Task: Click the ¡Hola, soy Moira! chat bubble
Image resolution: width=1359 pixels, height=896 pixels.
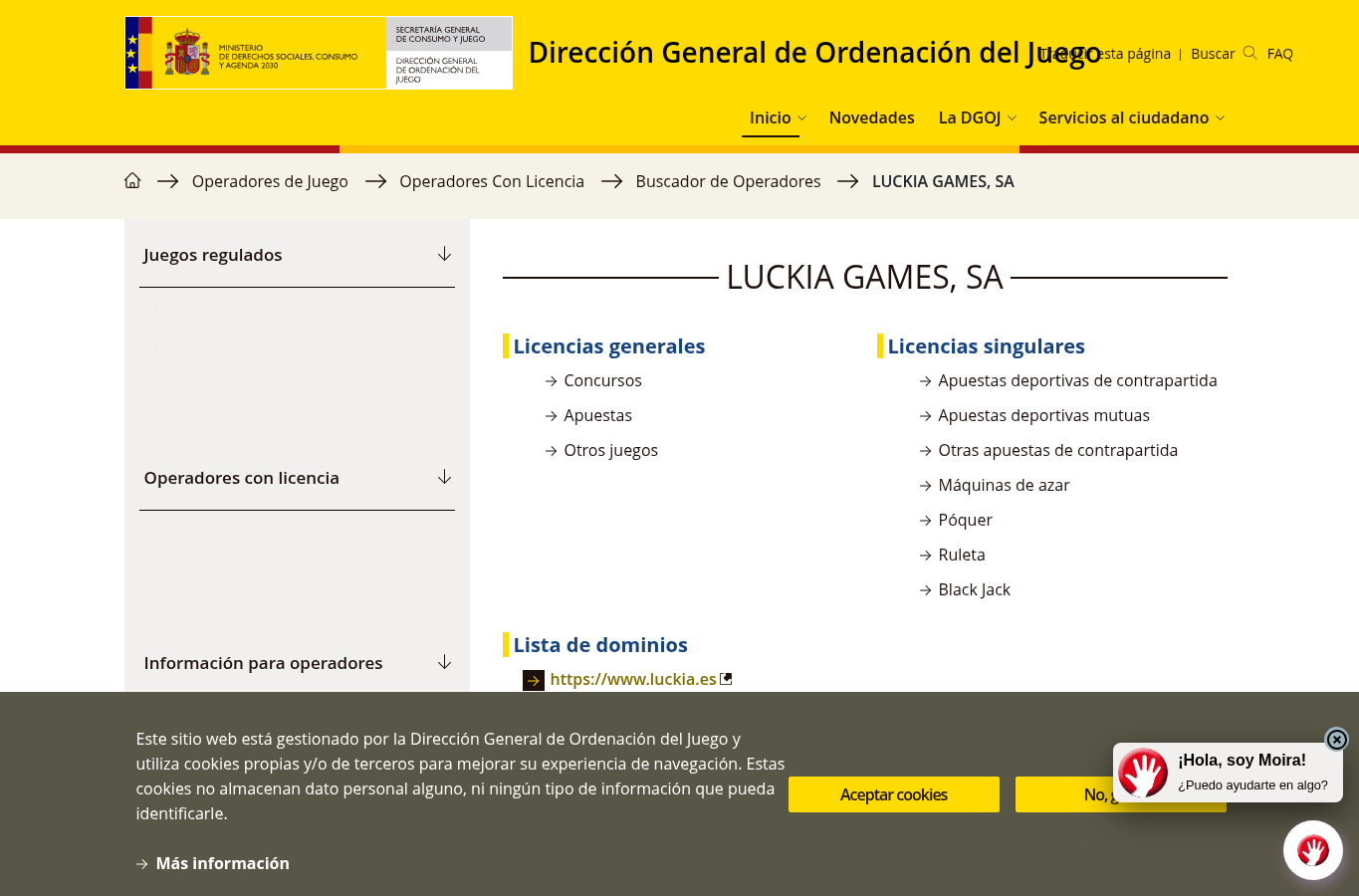Action: 1228,773
